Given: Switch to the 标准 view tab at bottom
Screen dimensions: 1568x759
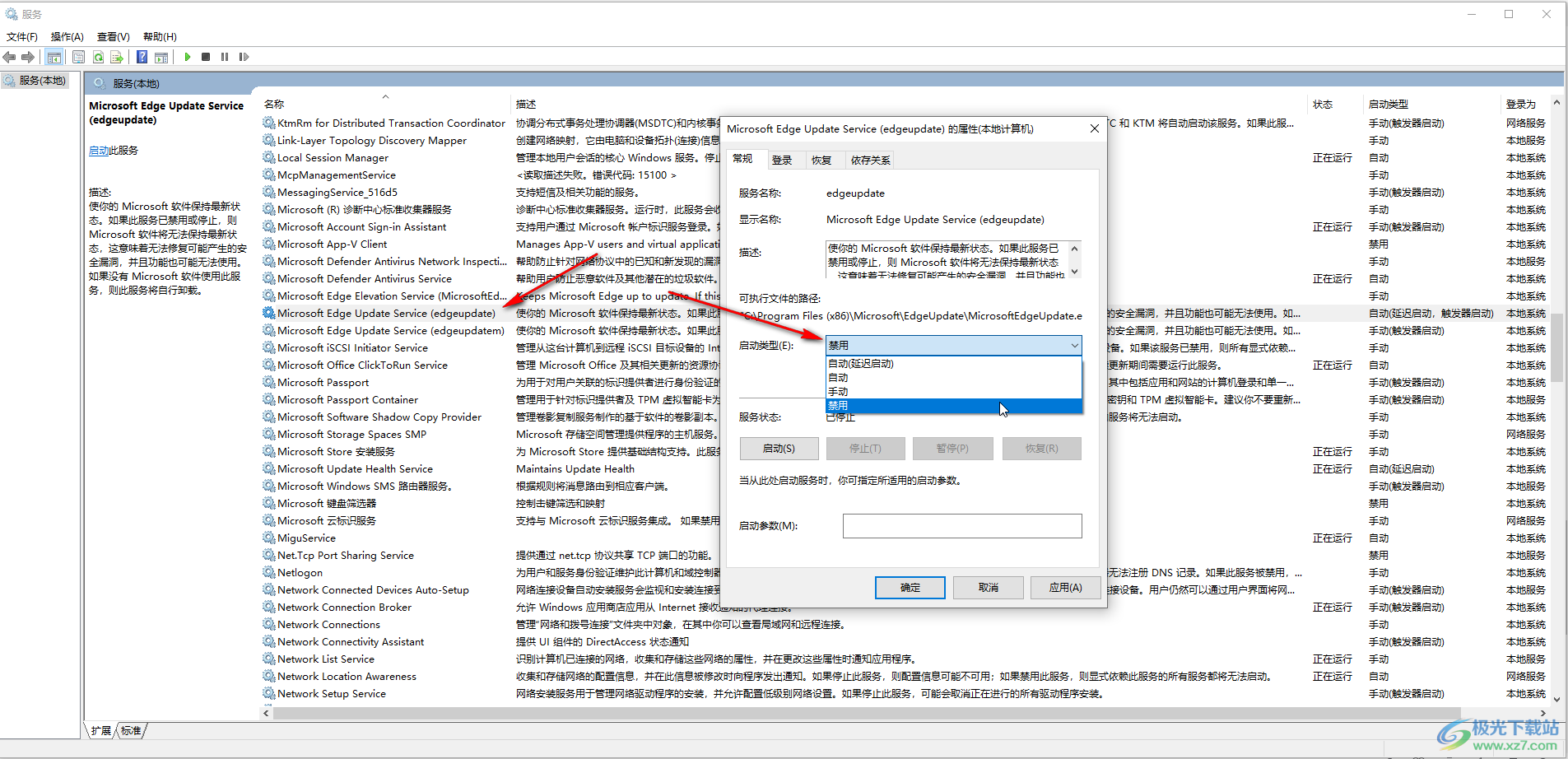Looking at the screenshot, I should click(x=131, y=730).
